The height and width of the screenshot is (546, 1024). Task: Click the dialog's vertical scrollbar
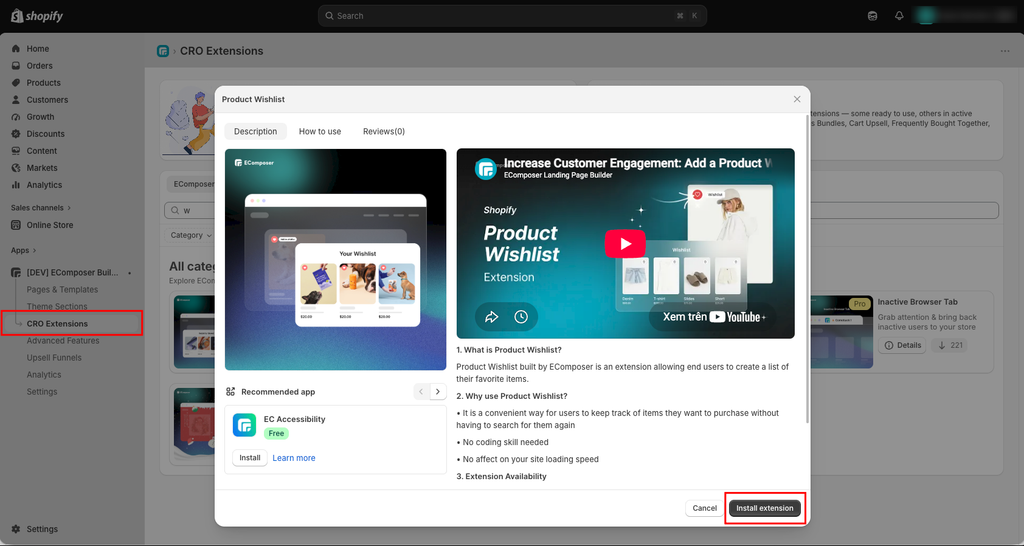click(808, 268)
